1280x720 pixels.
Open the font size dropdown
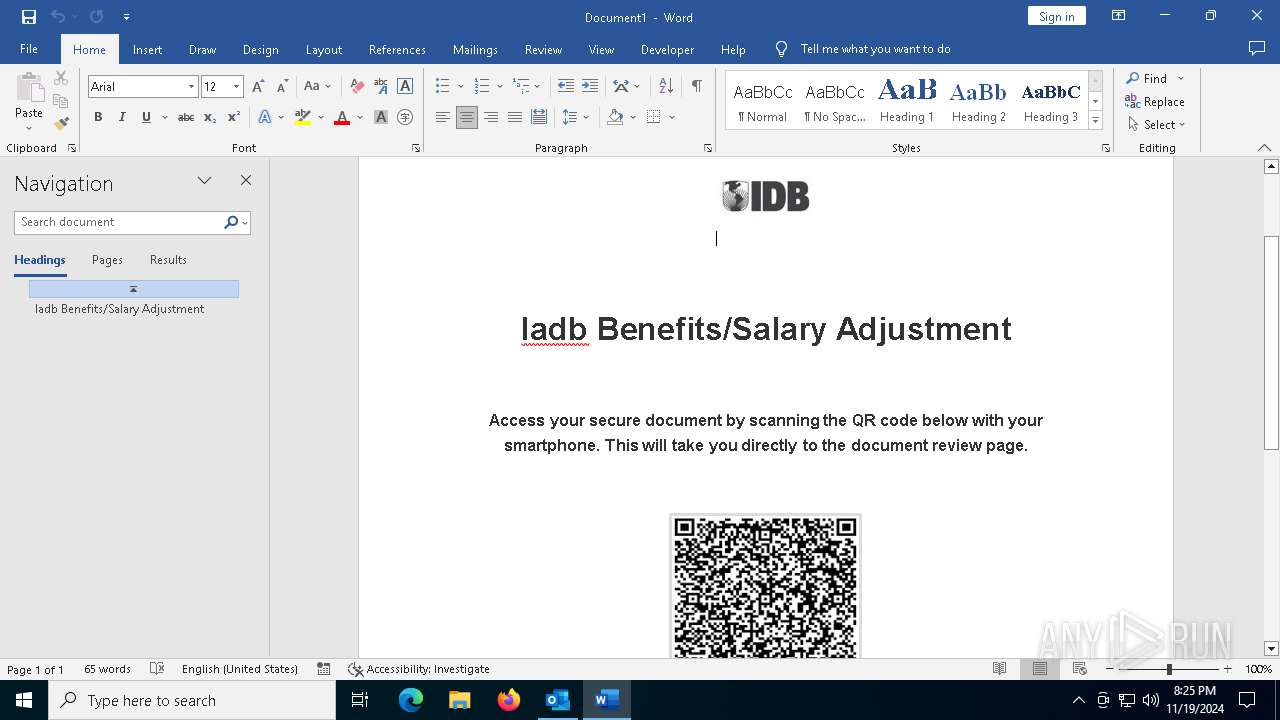(236, 87)
